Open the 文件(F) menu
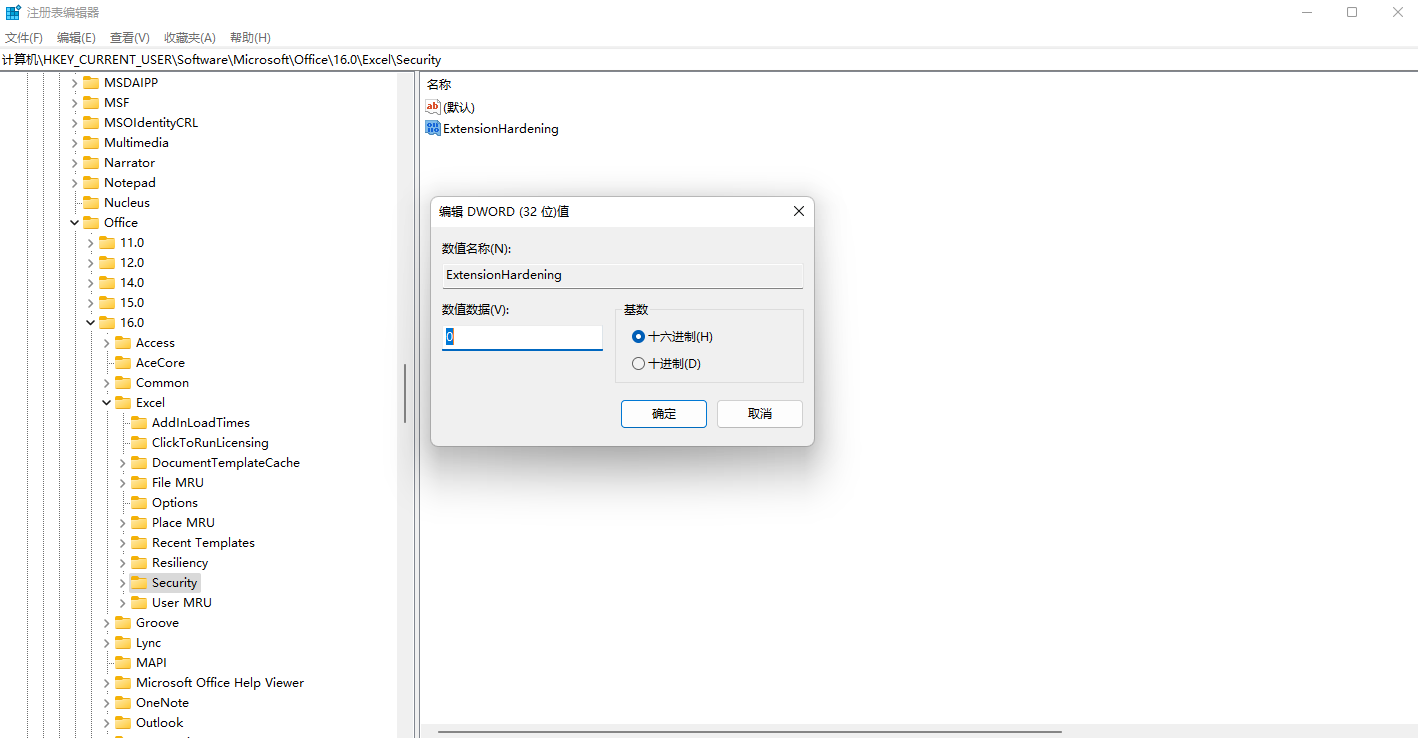The width and height of the screenshot is (1418, 738). pyautogui.click(x=23, y=37)
